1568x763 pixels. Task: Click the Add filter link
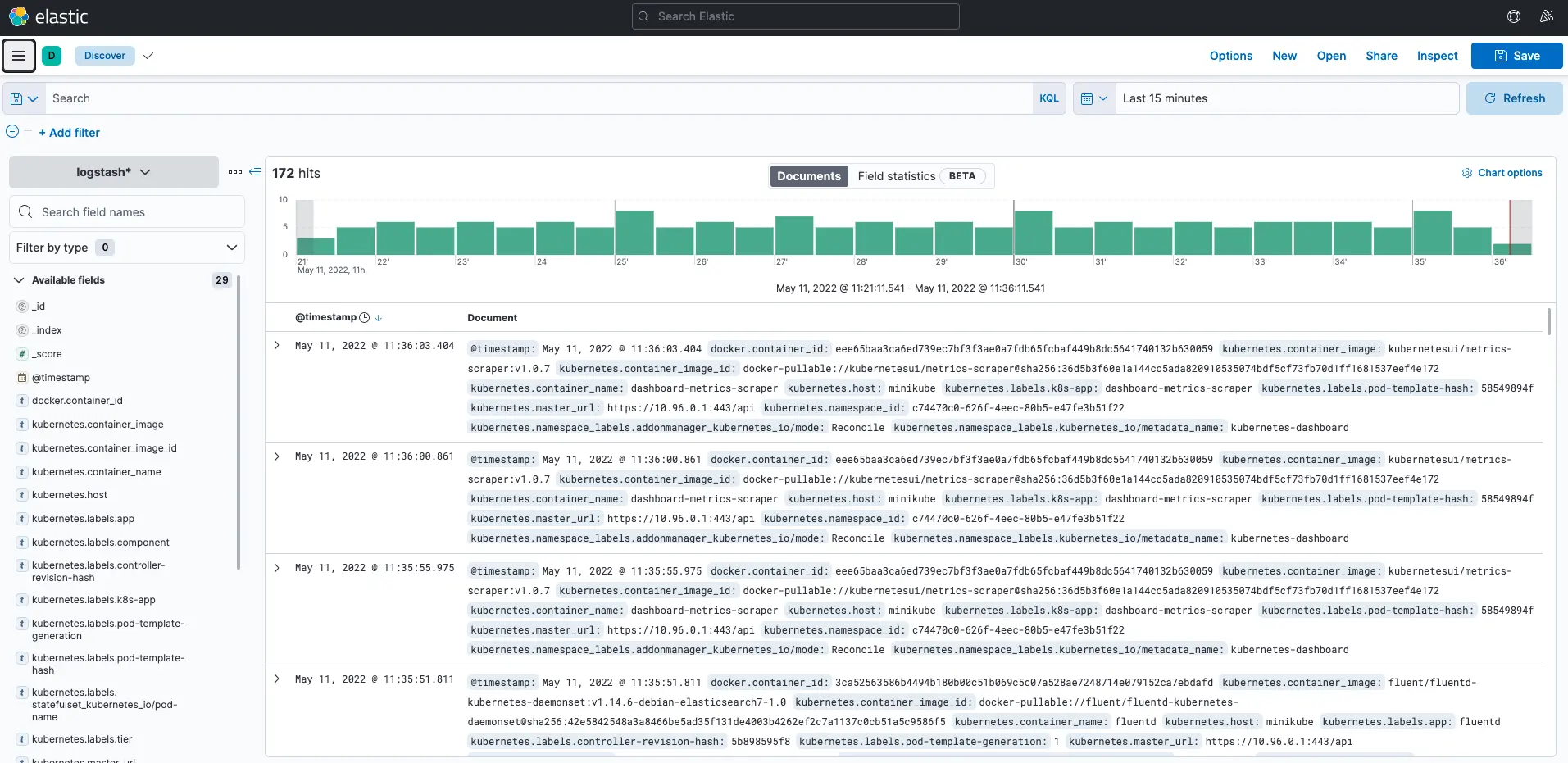(69, 133)
